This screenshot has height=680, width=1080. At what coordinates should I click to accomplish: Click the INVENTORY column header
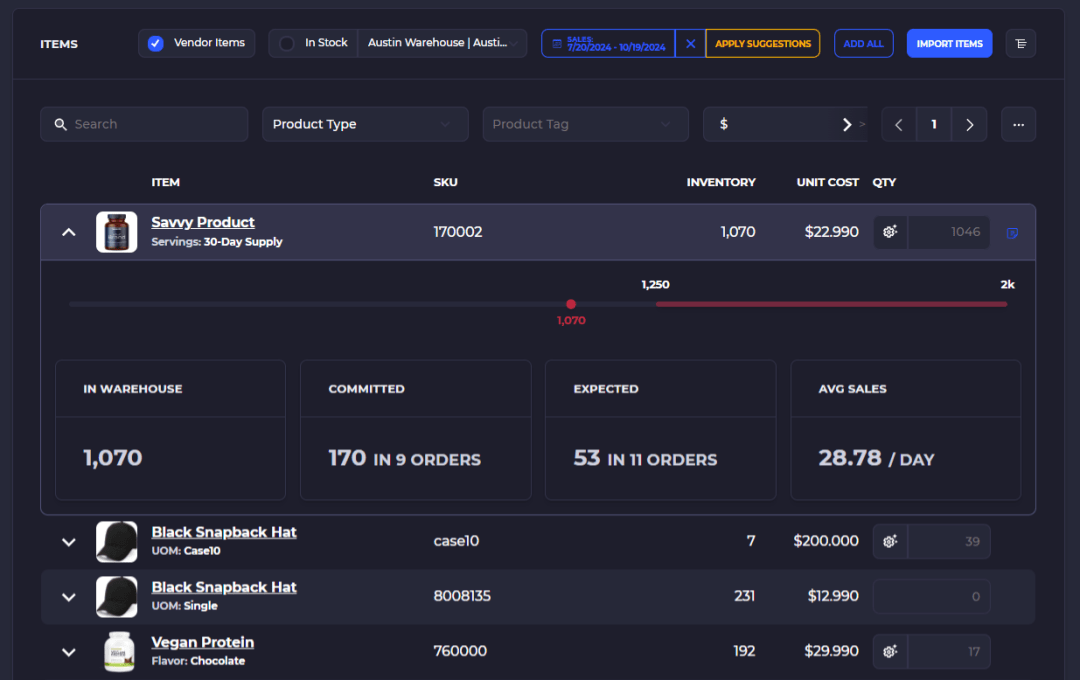coord(721,183)
